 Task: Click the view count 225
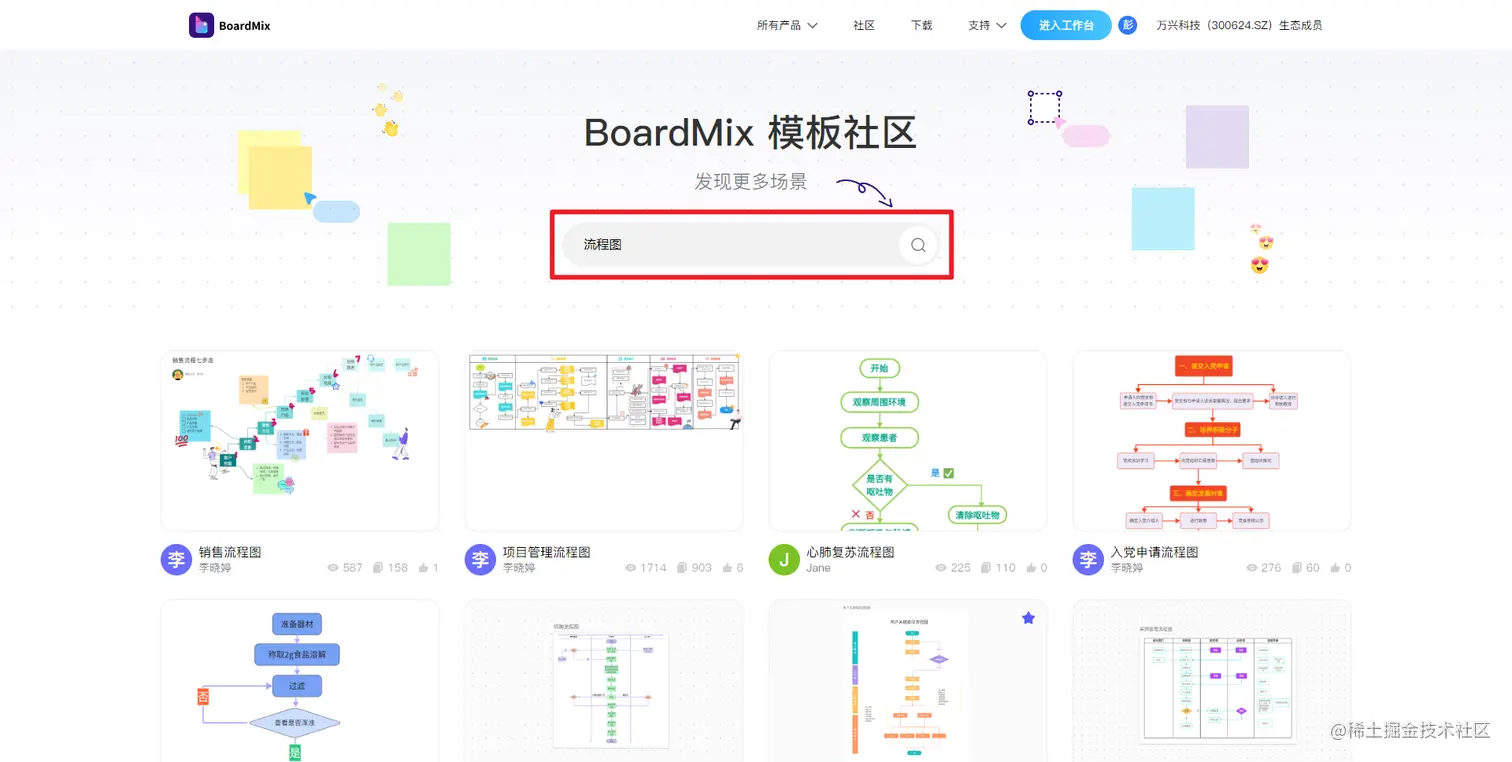tap(961, 568)
